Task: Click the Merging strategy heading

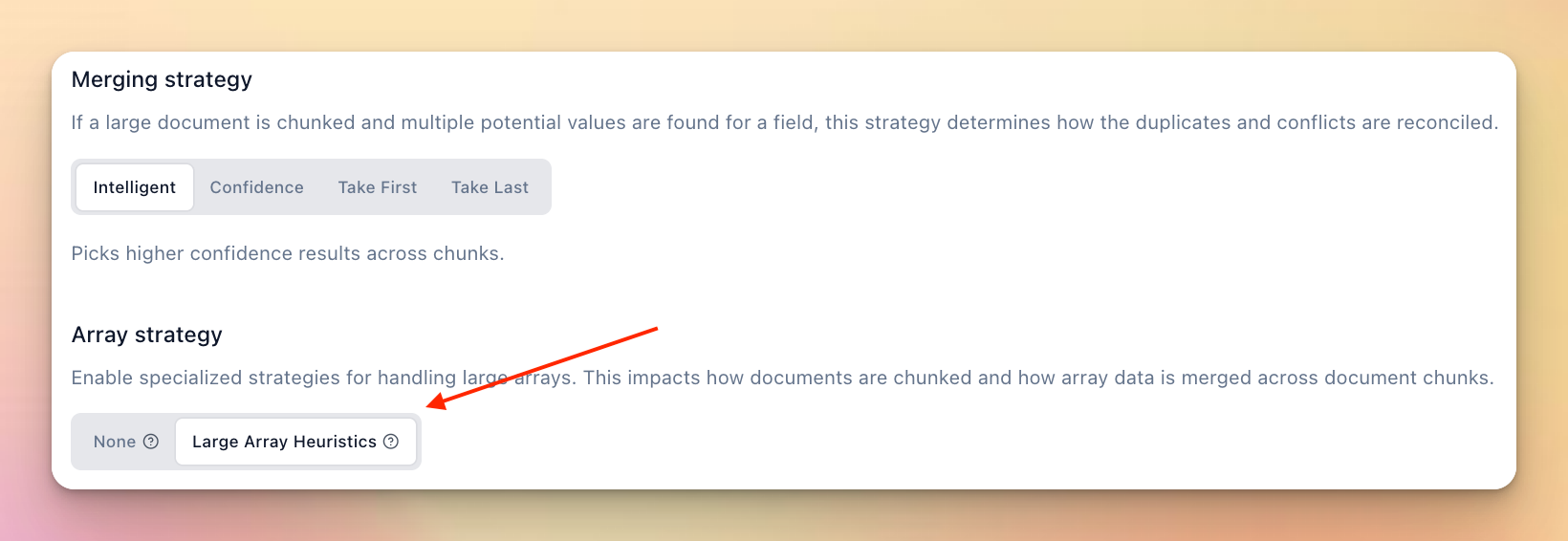Action: click(162, 79)
